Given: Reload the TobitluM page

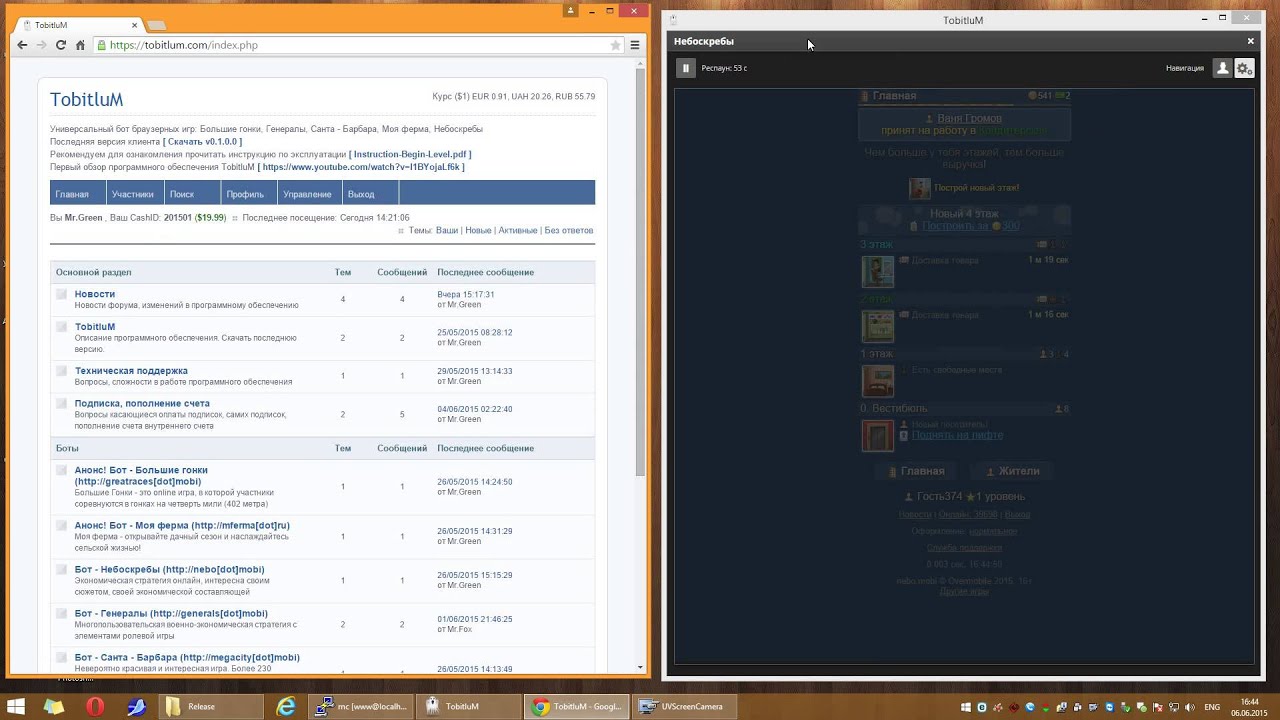Looking at the screenshot, I should pyautogui.click(x=61, y=45).
